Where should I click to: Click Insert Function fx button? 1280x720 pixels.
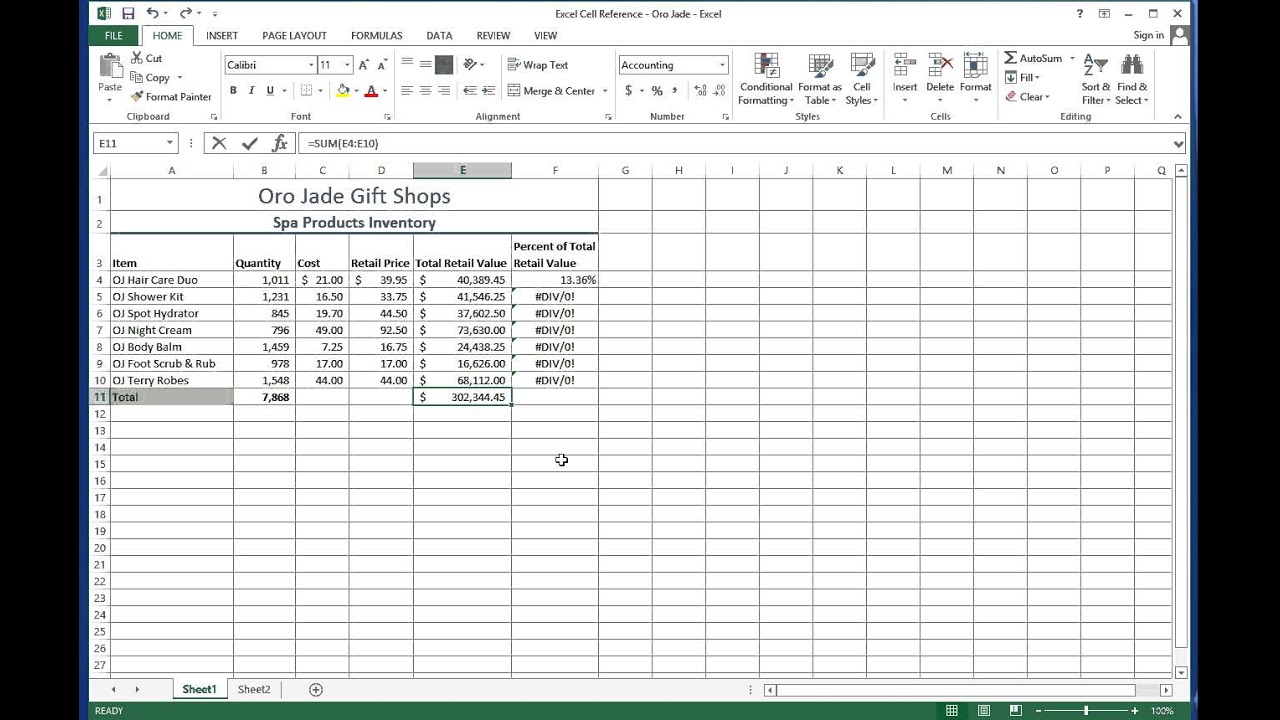pyautogui.click(x=280, y=143)
